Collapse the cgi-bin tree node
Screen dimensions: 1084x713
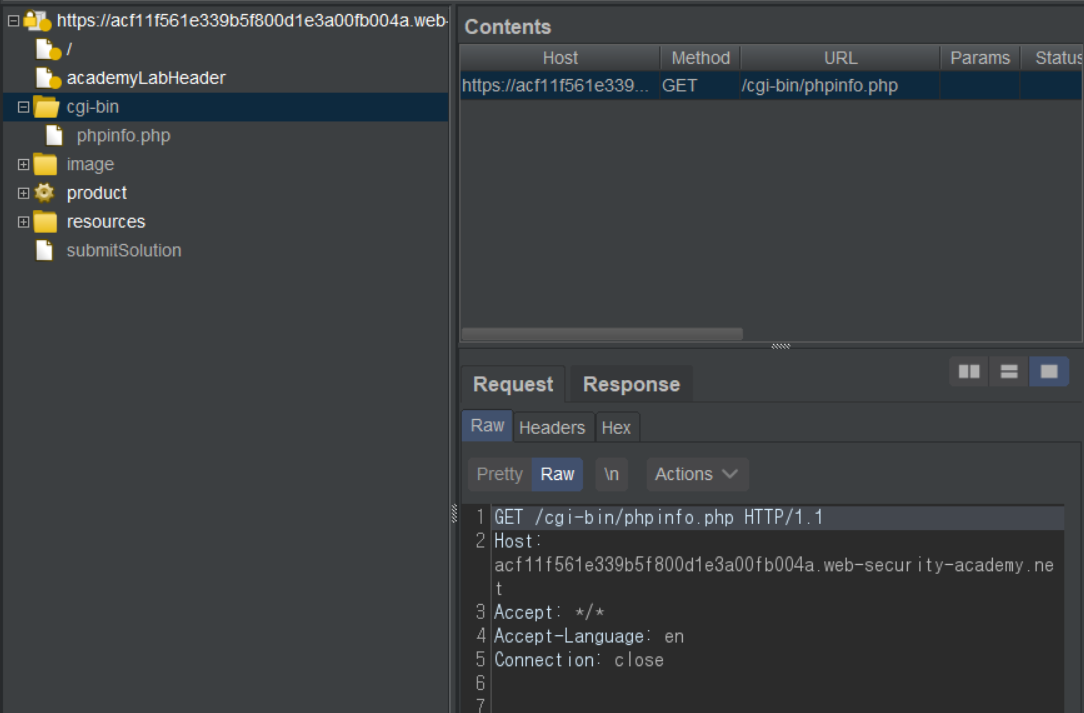tap(23, 107)
